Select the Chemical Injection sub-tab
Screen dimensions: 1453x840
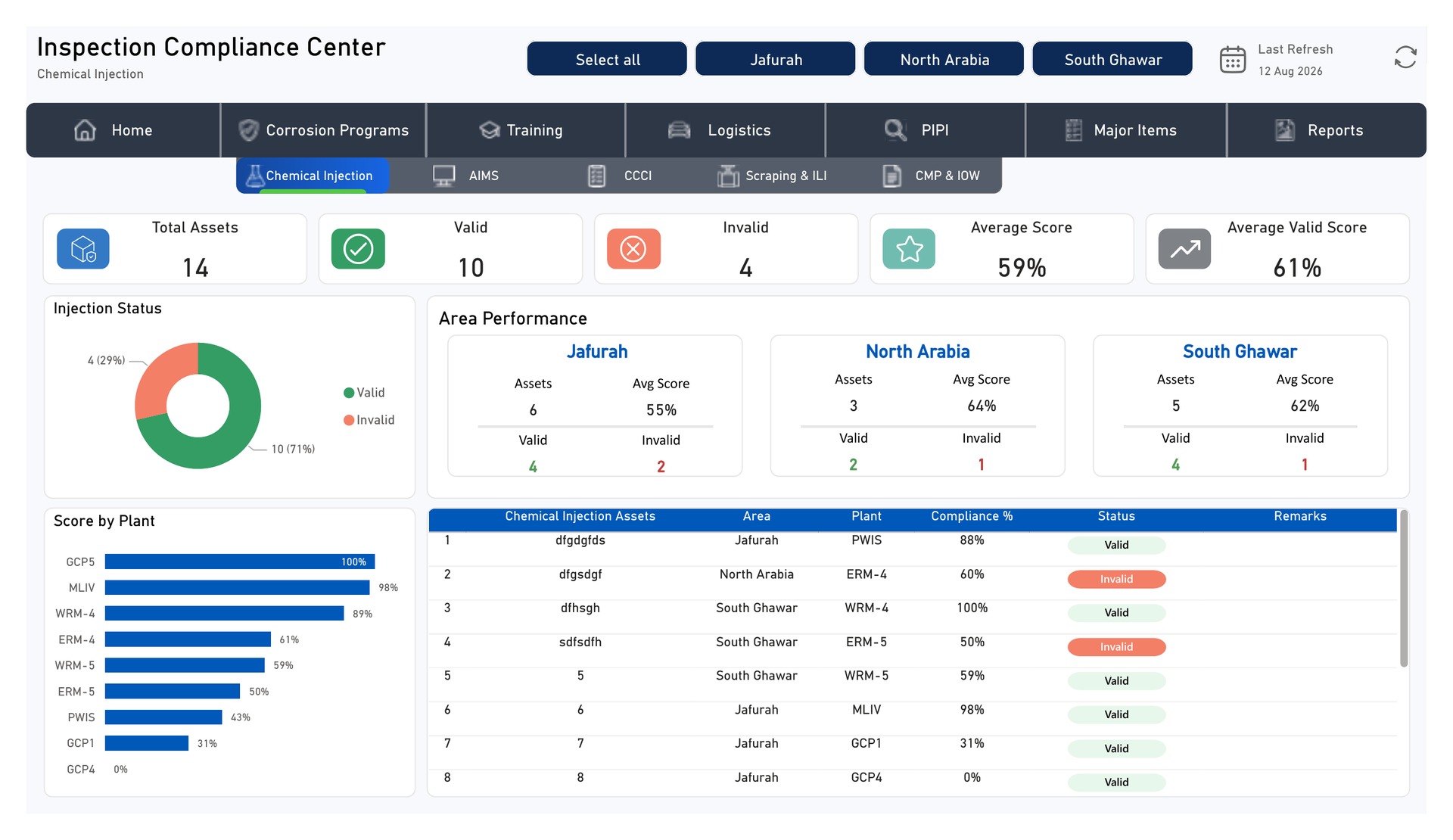click(313, 176)
